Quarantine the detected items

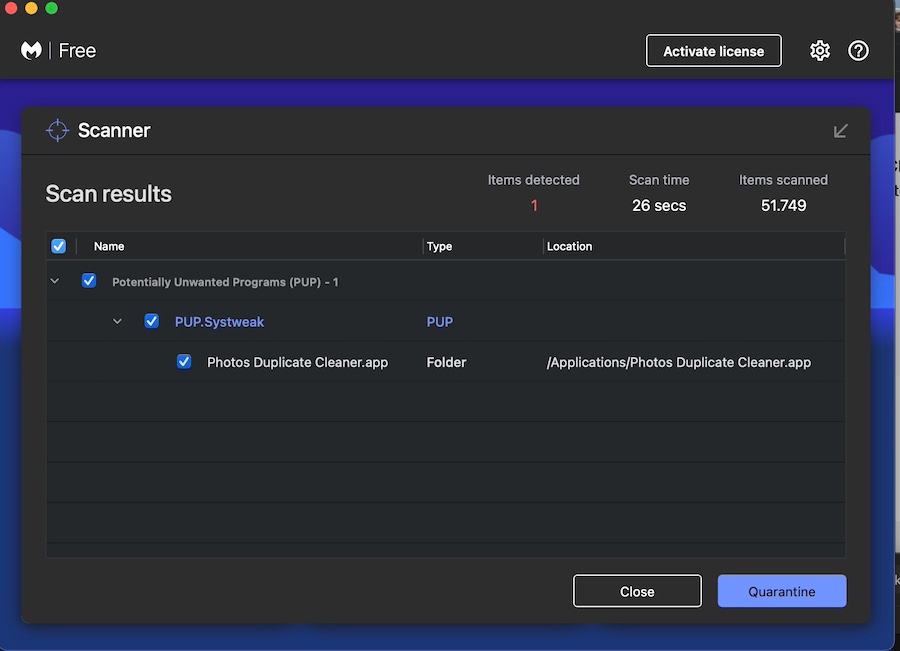click(781, 591)
